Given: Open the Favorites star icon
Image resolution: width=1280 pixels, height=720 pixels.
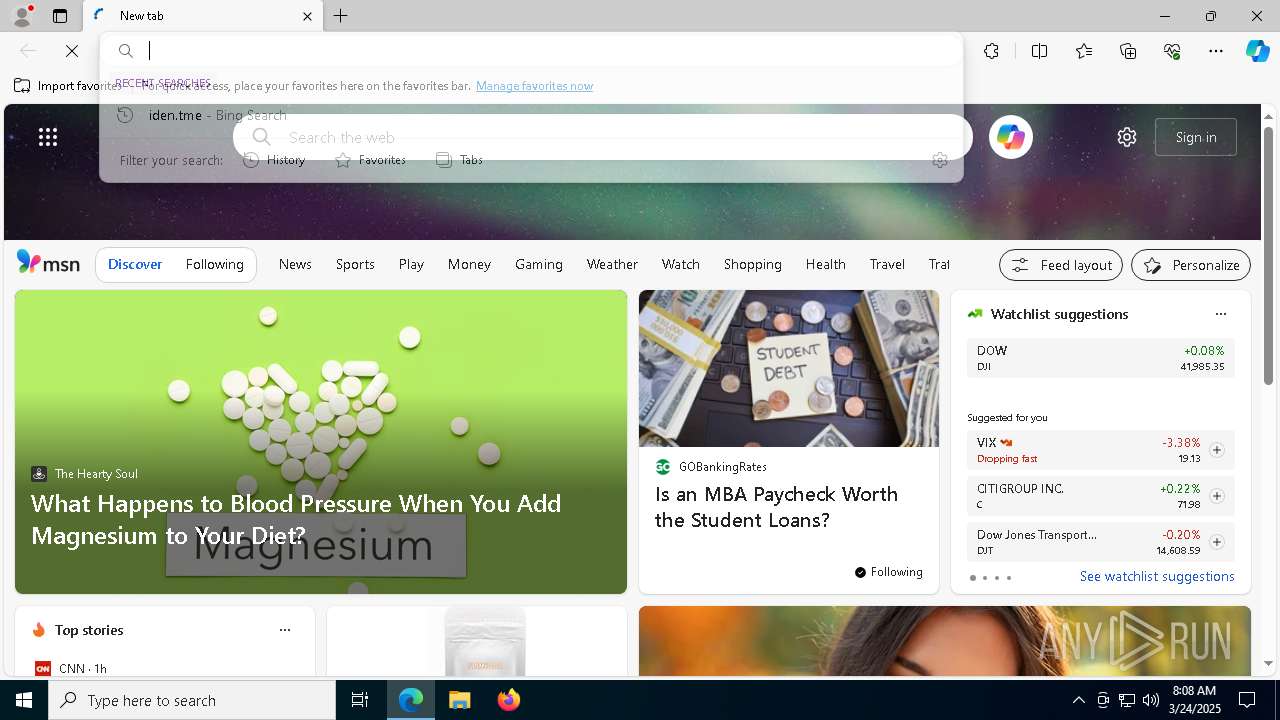Looking at the screenshot, I should [1084, 51].
